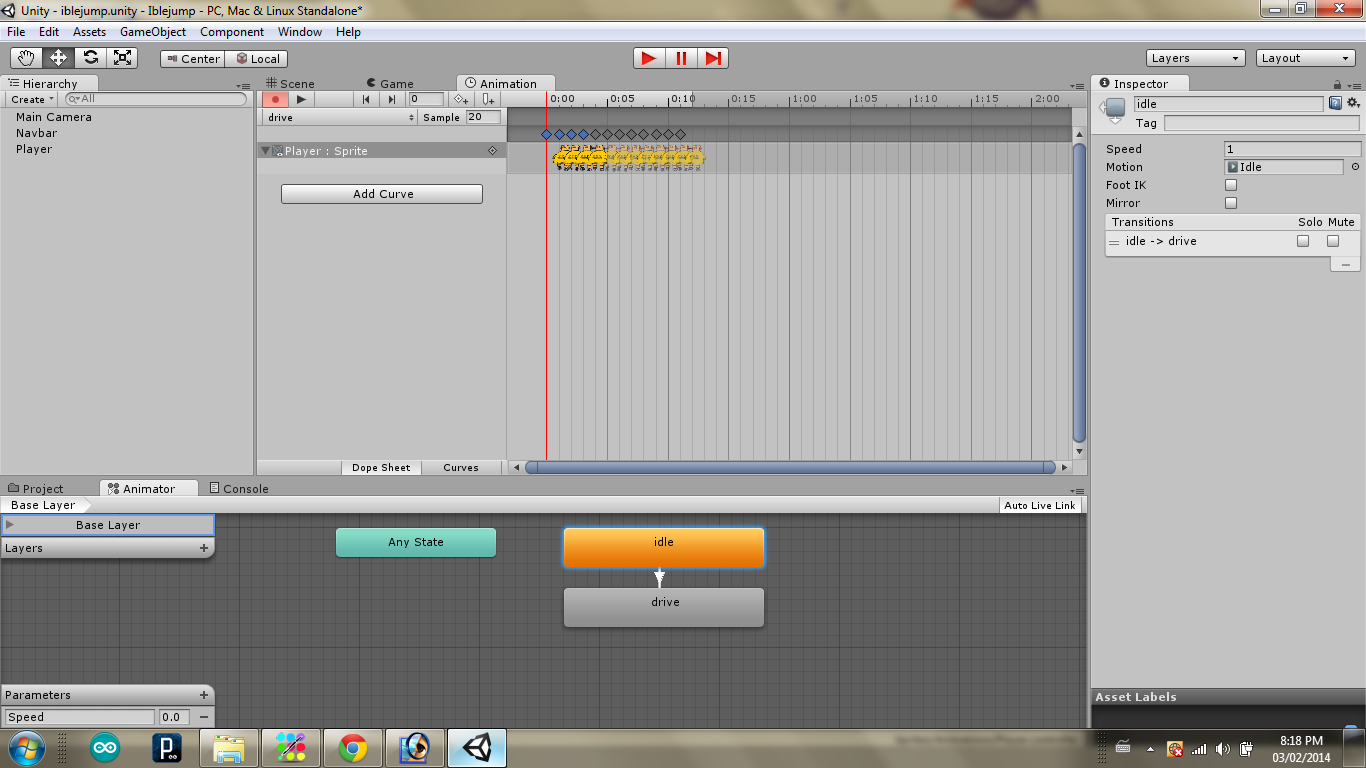1366x768 pixels.
Task: Open the Assets menu
Action: (x=89, y=32)
